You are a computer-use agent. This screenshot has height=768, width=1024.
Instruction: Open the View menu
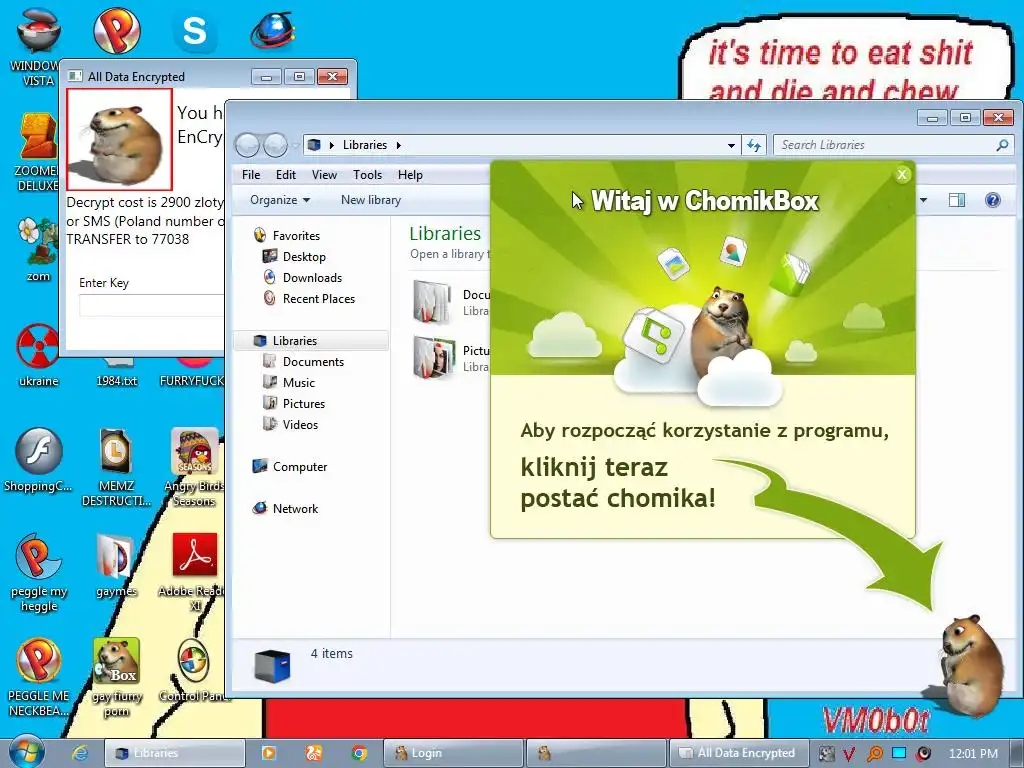click(324, 174)
